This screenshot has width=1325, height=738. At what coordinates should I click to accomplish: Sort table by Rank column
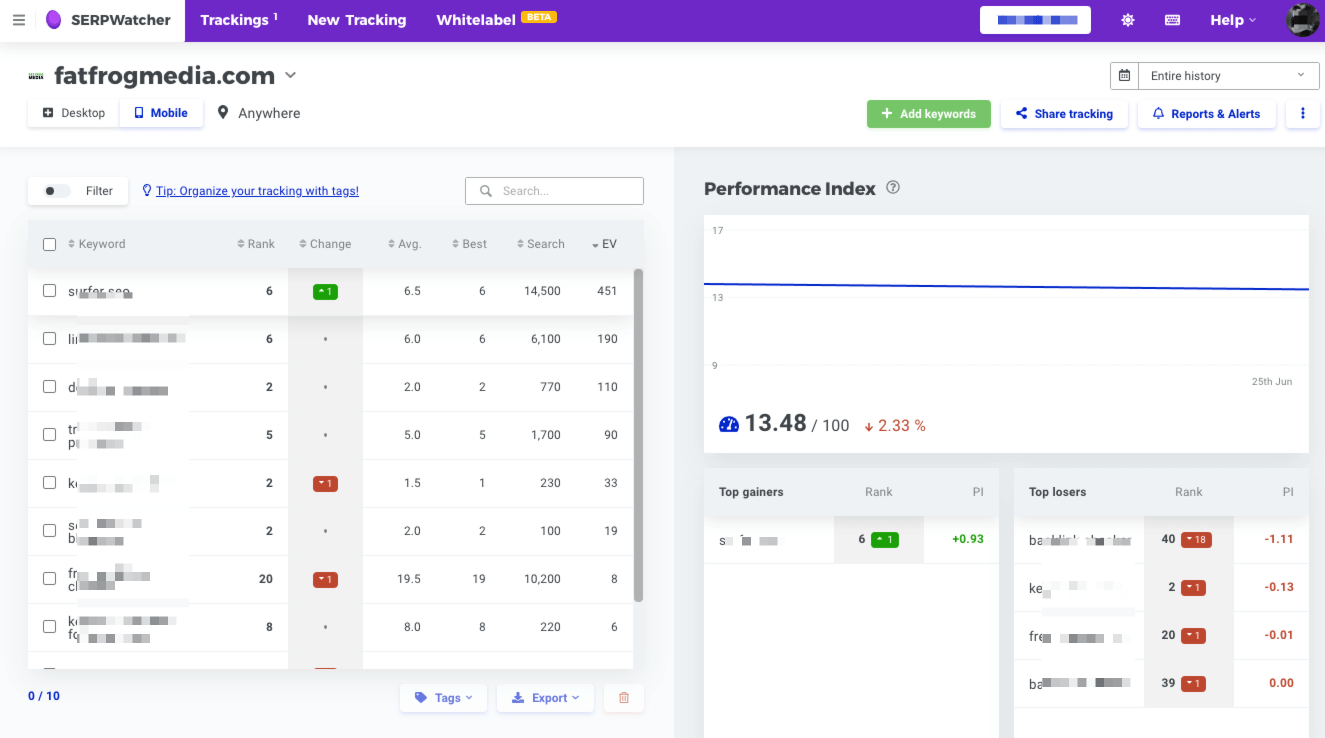pos(256,244)
